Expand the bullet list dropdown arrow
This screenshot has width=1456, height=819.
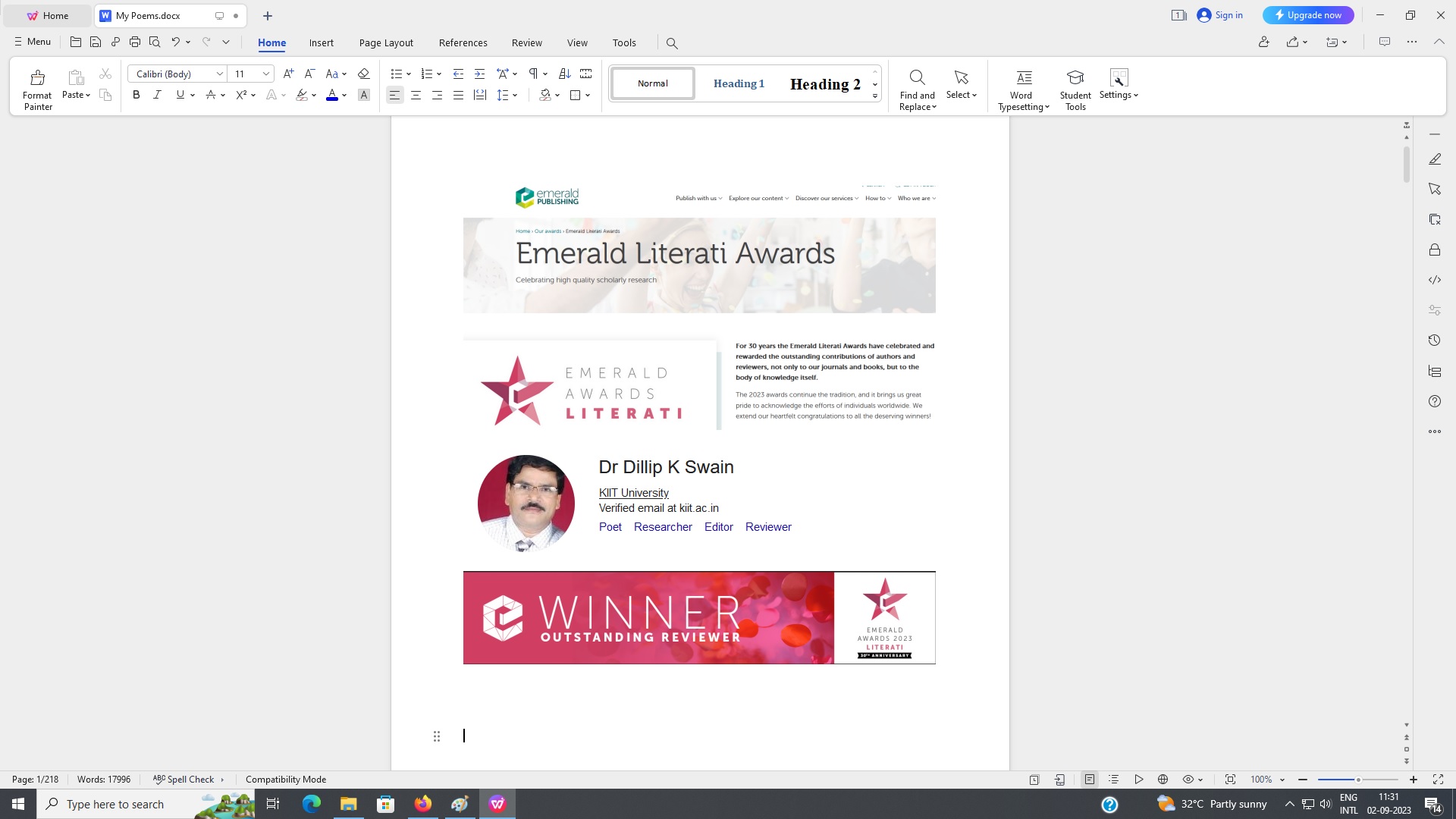[409, 74]
